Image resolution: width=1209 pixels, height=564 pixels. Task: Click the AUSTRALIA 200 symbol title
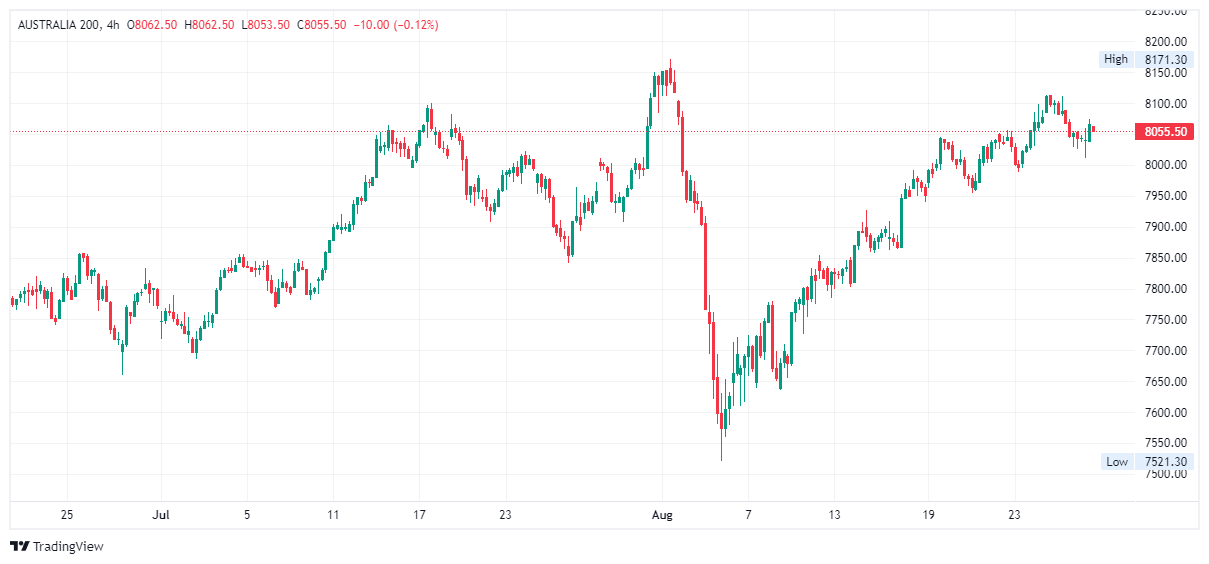[59, 25]
